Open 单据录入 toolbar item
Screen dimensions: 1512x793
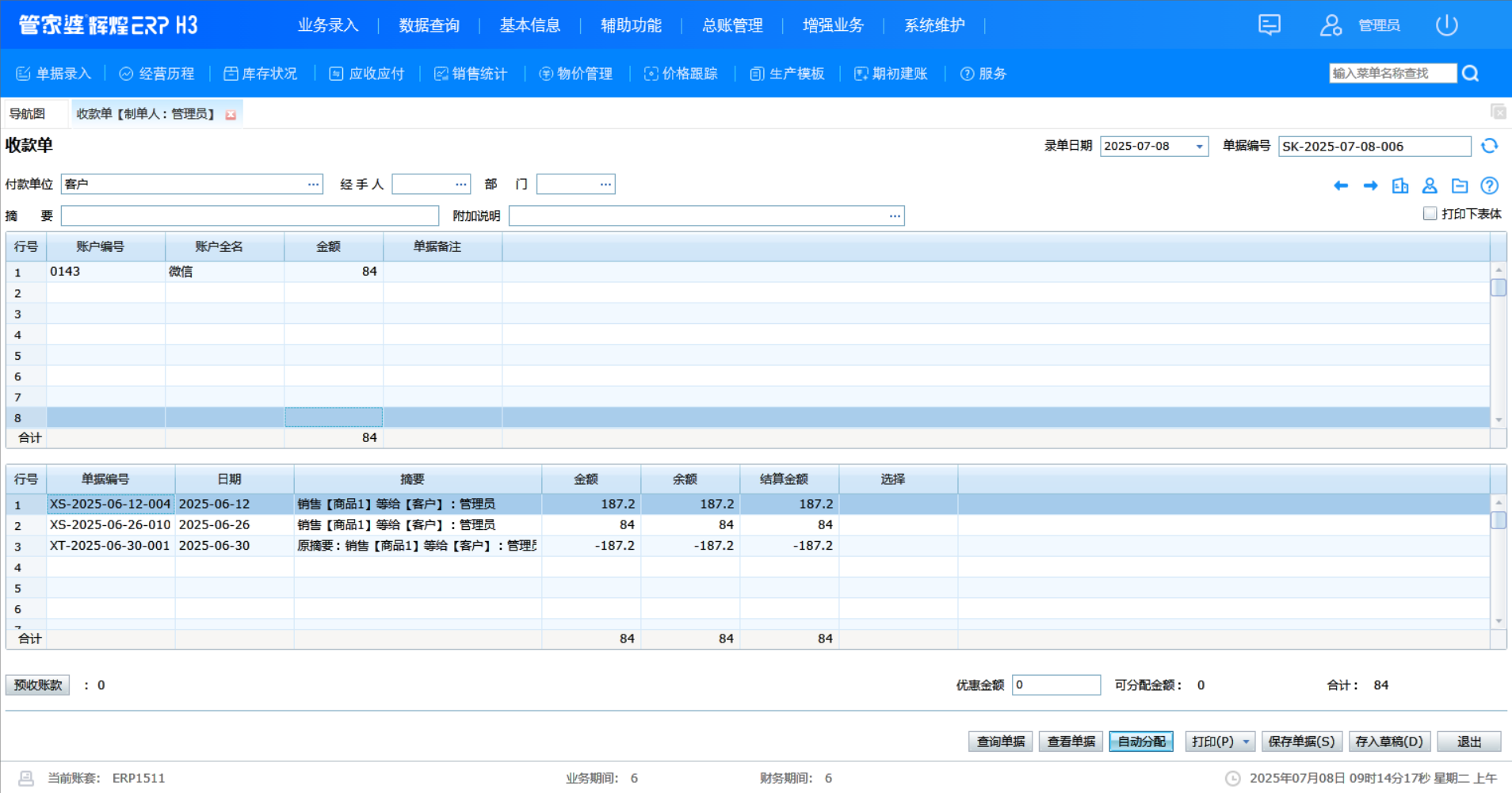click(x=54, y=74)
